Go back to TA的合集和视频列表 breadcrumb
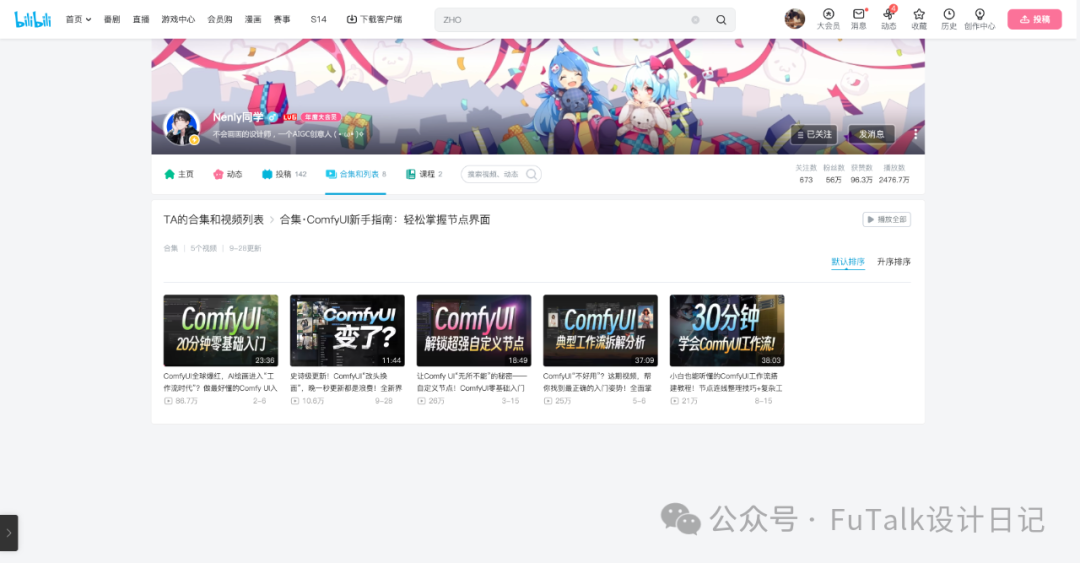This screenshot has height=563, width=1080. click(214, 220)
